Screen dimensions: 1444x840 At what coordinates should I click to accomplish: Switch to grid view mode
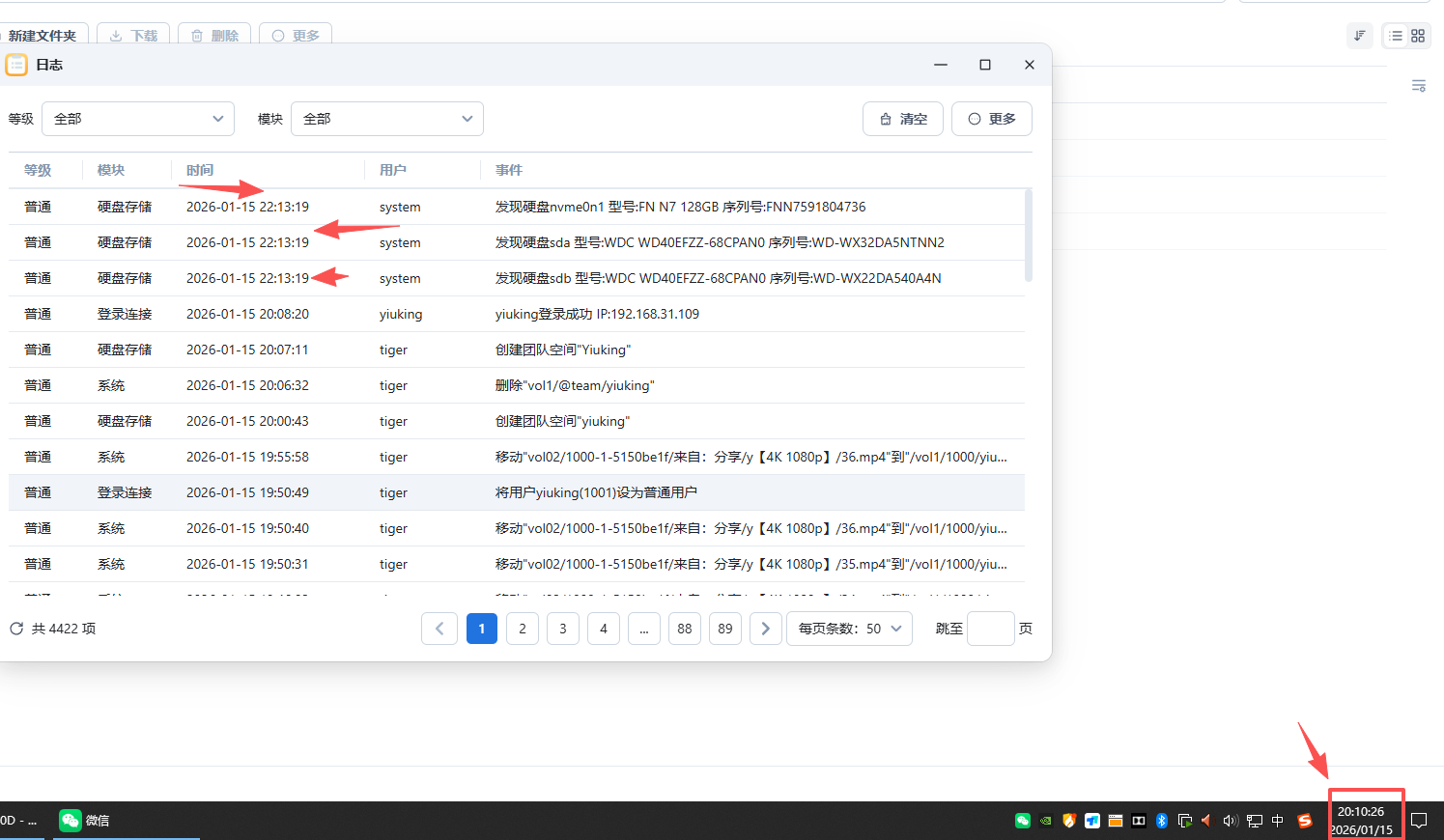click(1418, 36)
